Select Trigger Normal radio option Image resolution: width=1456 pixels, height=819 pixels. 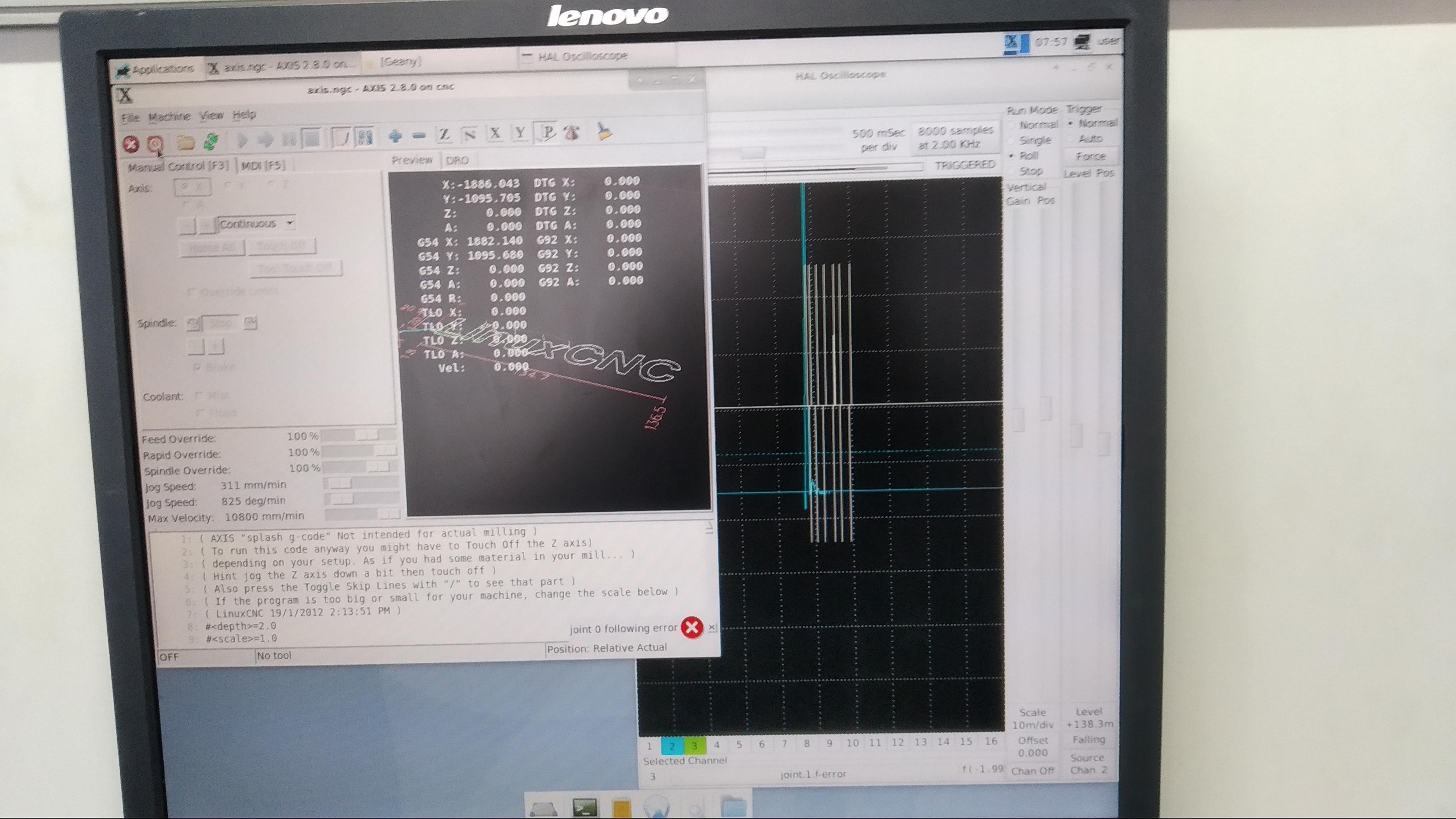(x=1092, y=123)
